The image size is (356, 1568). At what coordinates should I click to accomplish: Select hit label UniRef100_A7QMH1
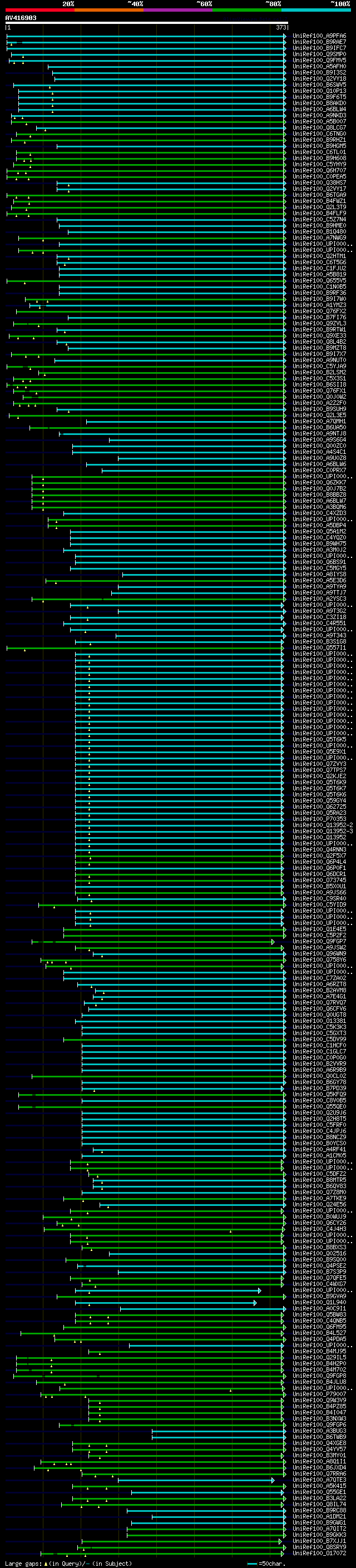click(x=319, y=421)
